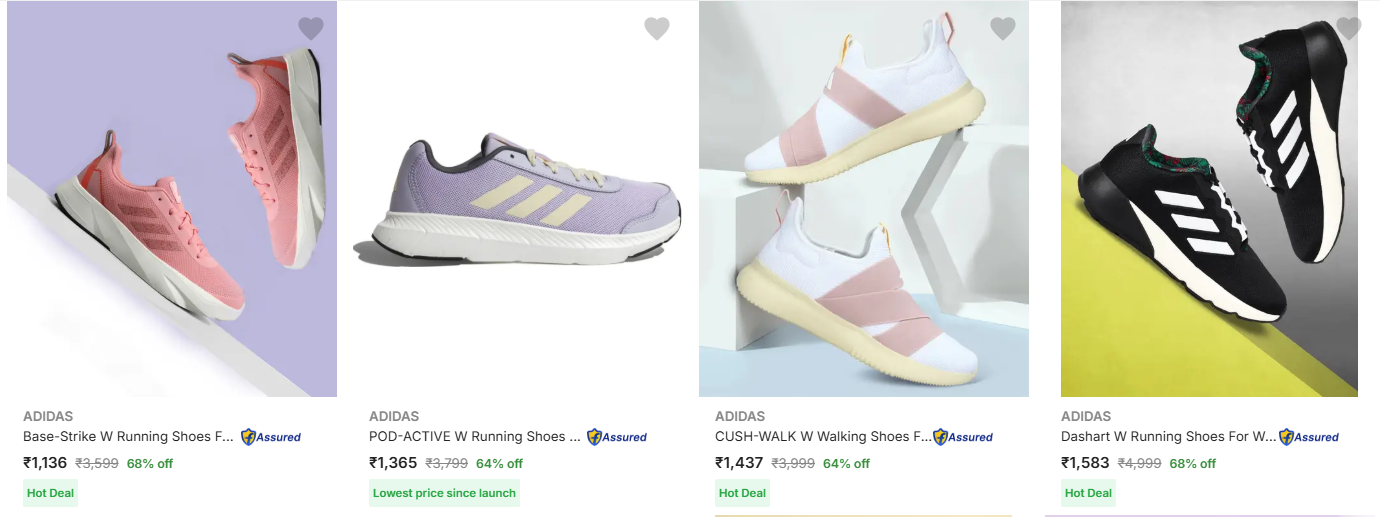Image resolution: width=1380 pixels, height=517 pixels.
Task: Click Hot Deal tag under CUSH-WALK W
Action: (742, 493)
